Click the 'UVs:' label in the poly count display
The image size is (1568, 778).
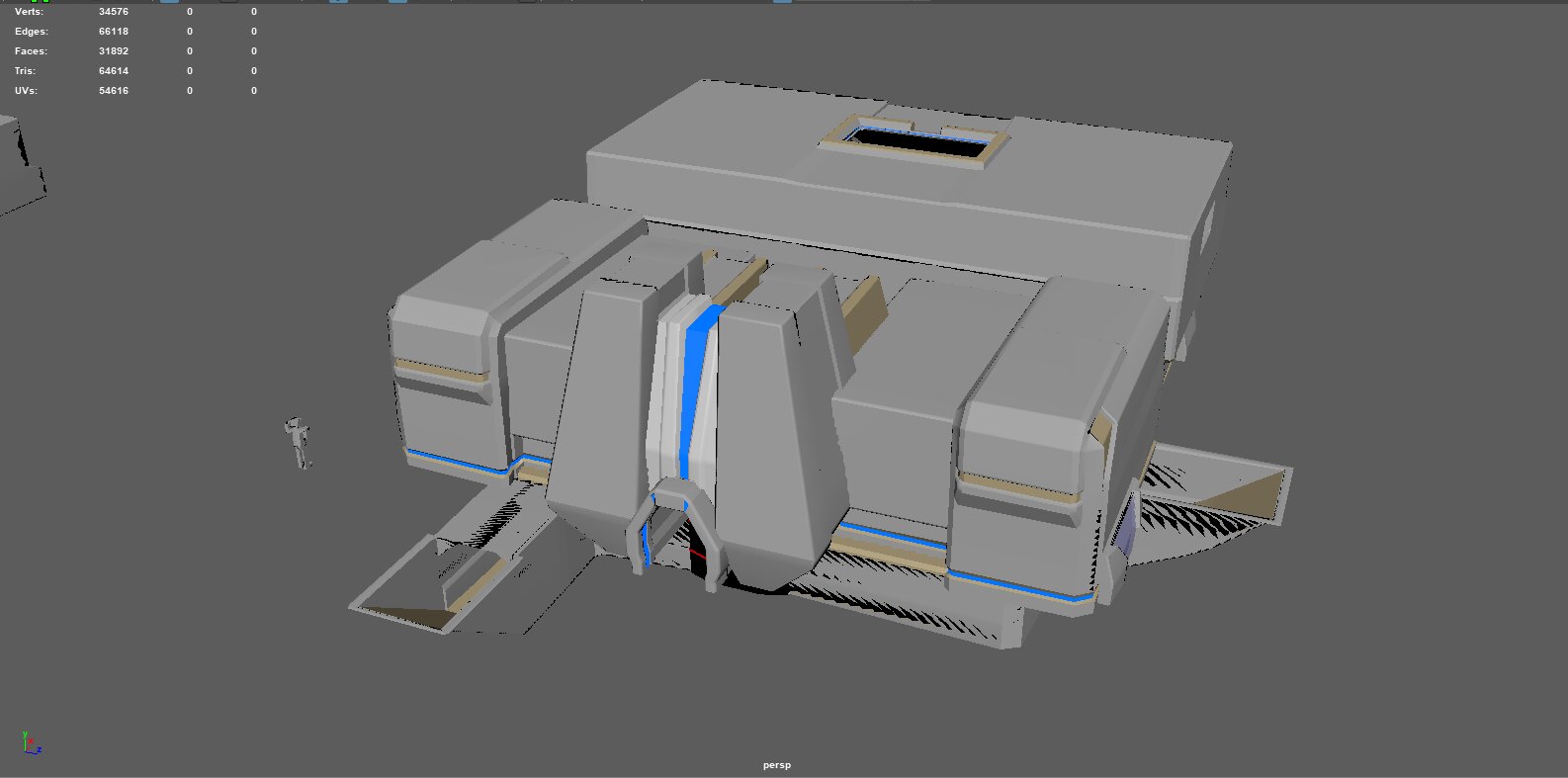pos(28,91)
